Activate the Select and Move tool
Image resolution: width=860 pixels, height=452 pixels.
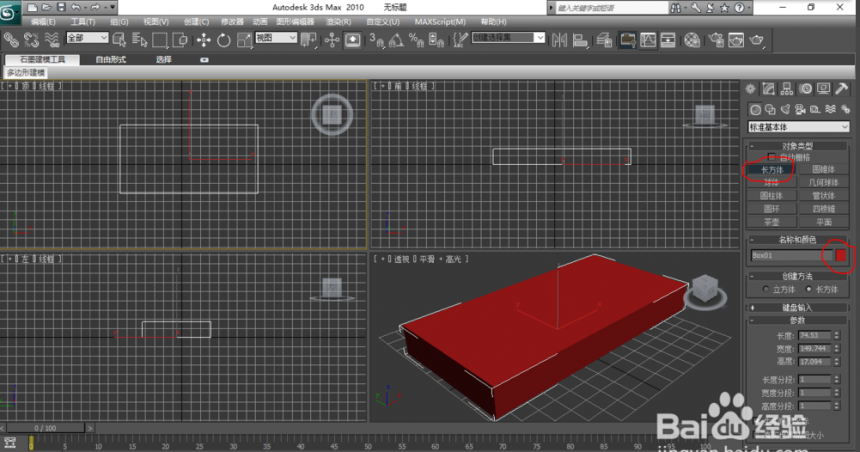click(x=203, y=39)
